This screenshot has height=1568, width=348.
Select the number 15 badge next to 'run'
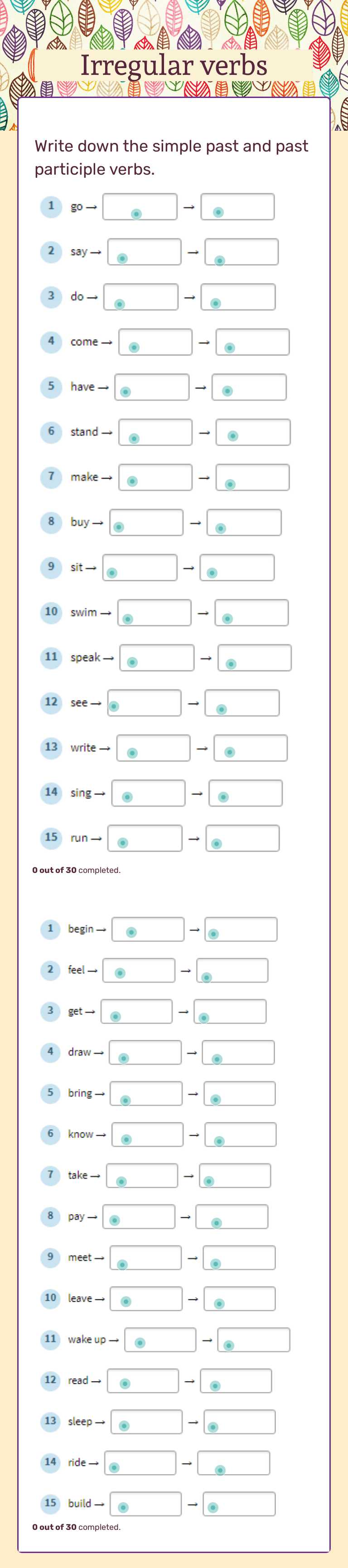[x=50, y=838]
